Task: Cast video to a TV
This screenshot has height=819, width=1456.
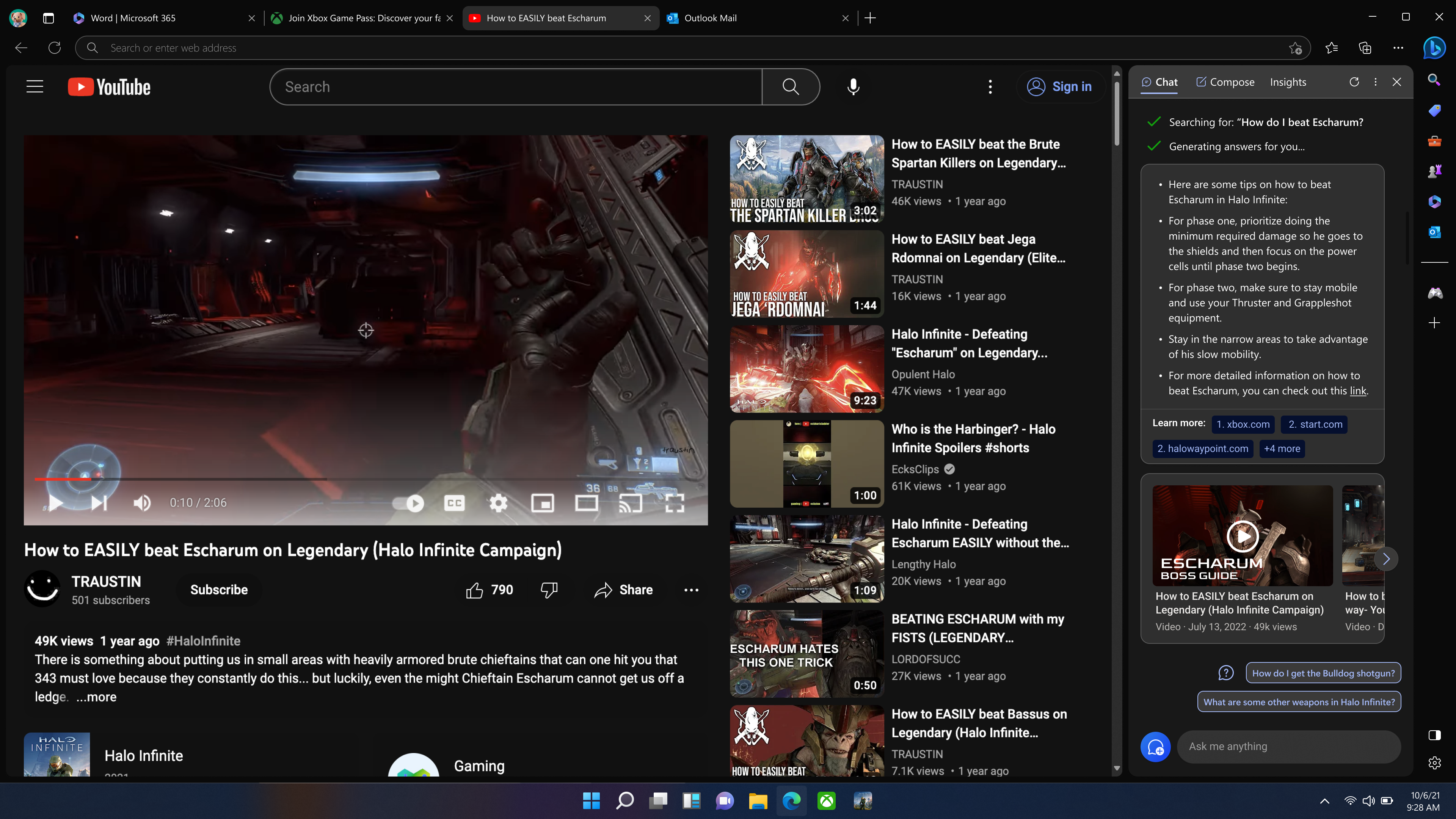Action: click(x=631, y=502)
